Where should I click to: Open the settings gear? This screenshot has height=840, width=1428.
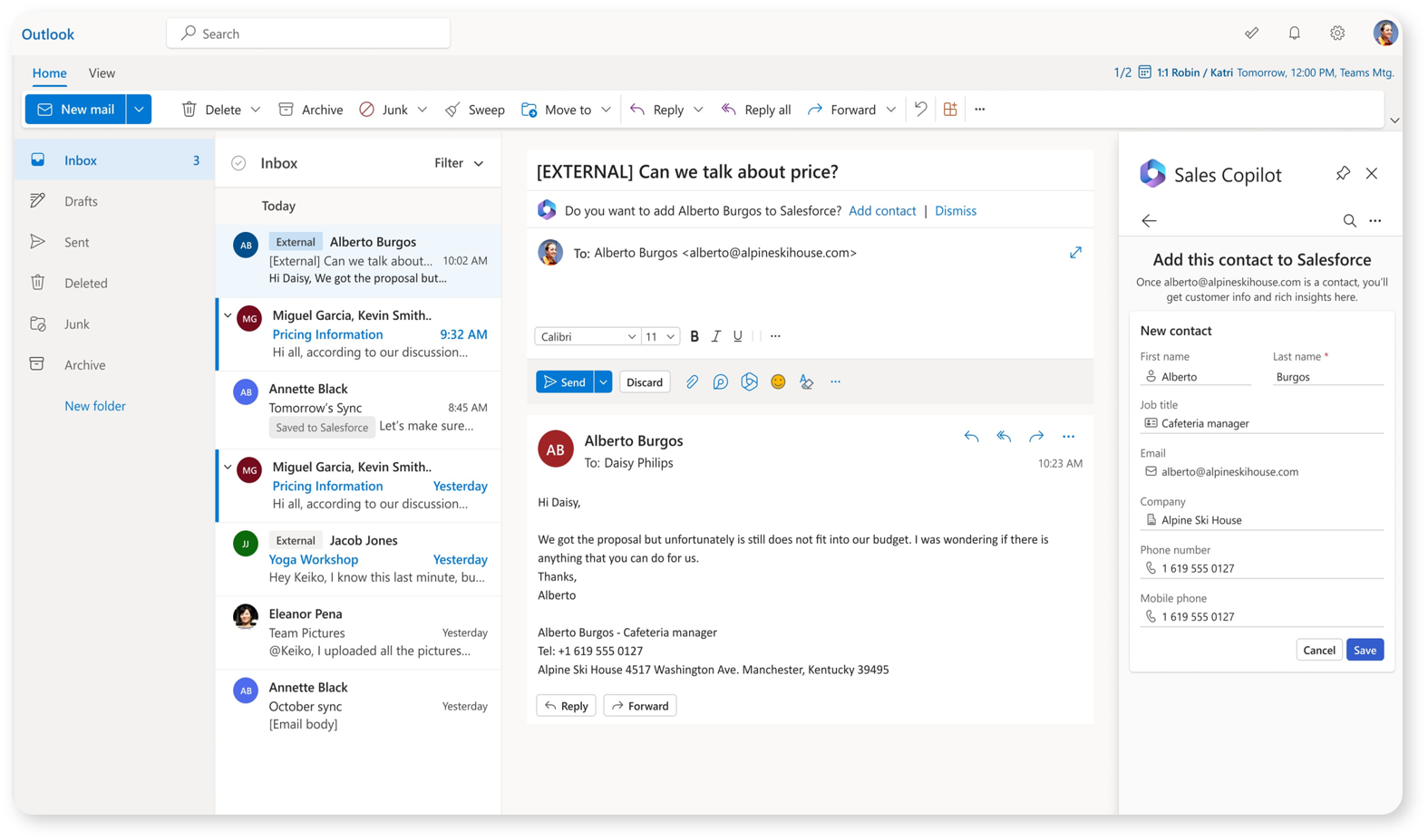(x=1337, y=34)
